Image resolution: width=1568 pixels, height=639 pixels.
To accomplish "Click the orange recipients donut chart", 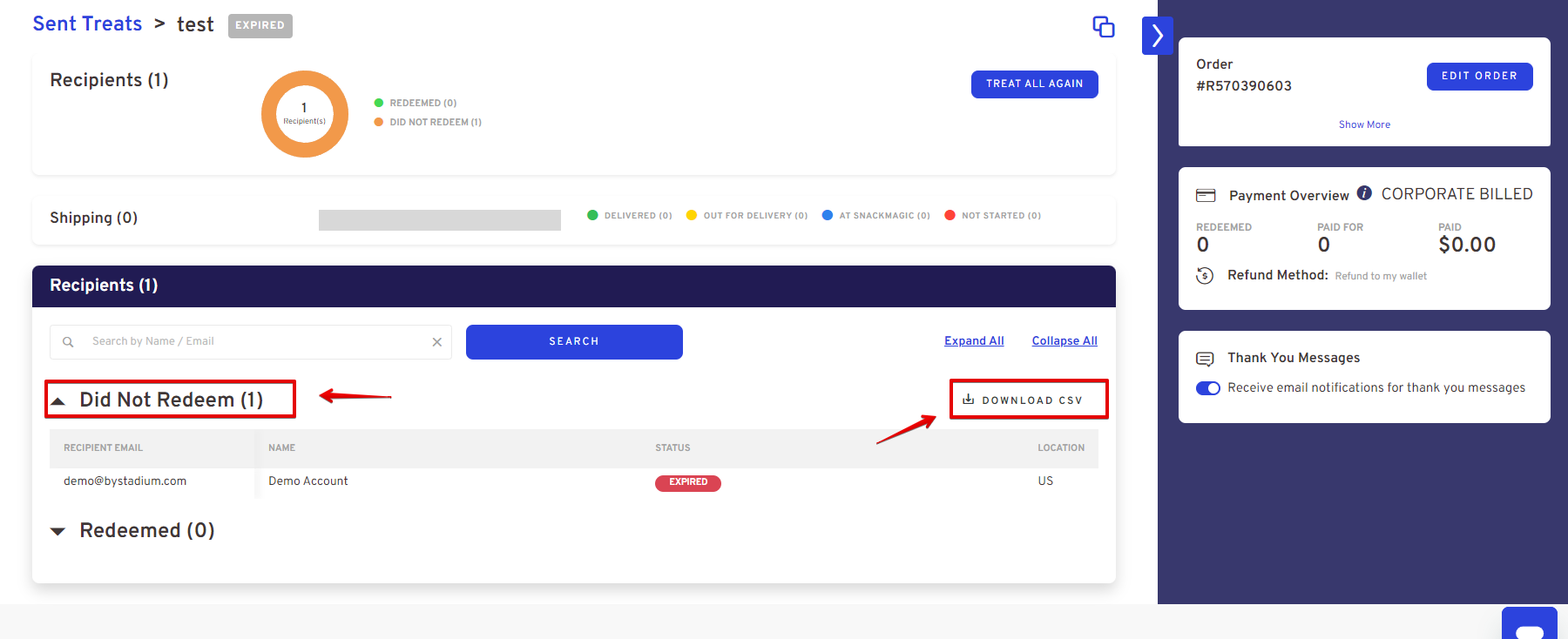I will click(305, 114).
